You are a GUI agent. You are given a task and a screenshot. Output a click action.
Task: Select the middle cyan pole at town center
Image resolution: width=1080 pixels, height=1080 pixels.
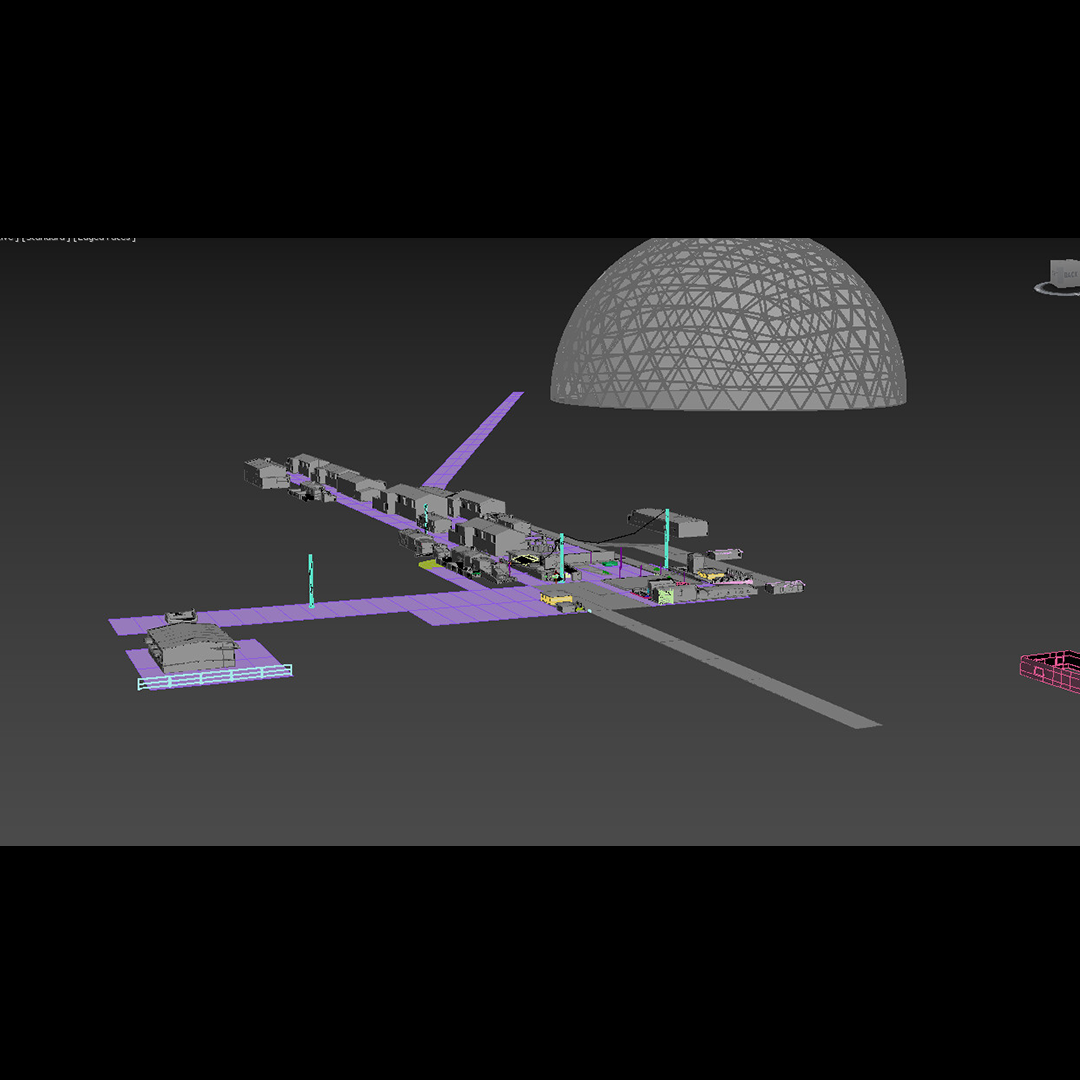click(562, 556)
